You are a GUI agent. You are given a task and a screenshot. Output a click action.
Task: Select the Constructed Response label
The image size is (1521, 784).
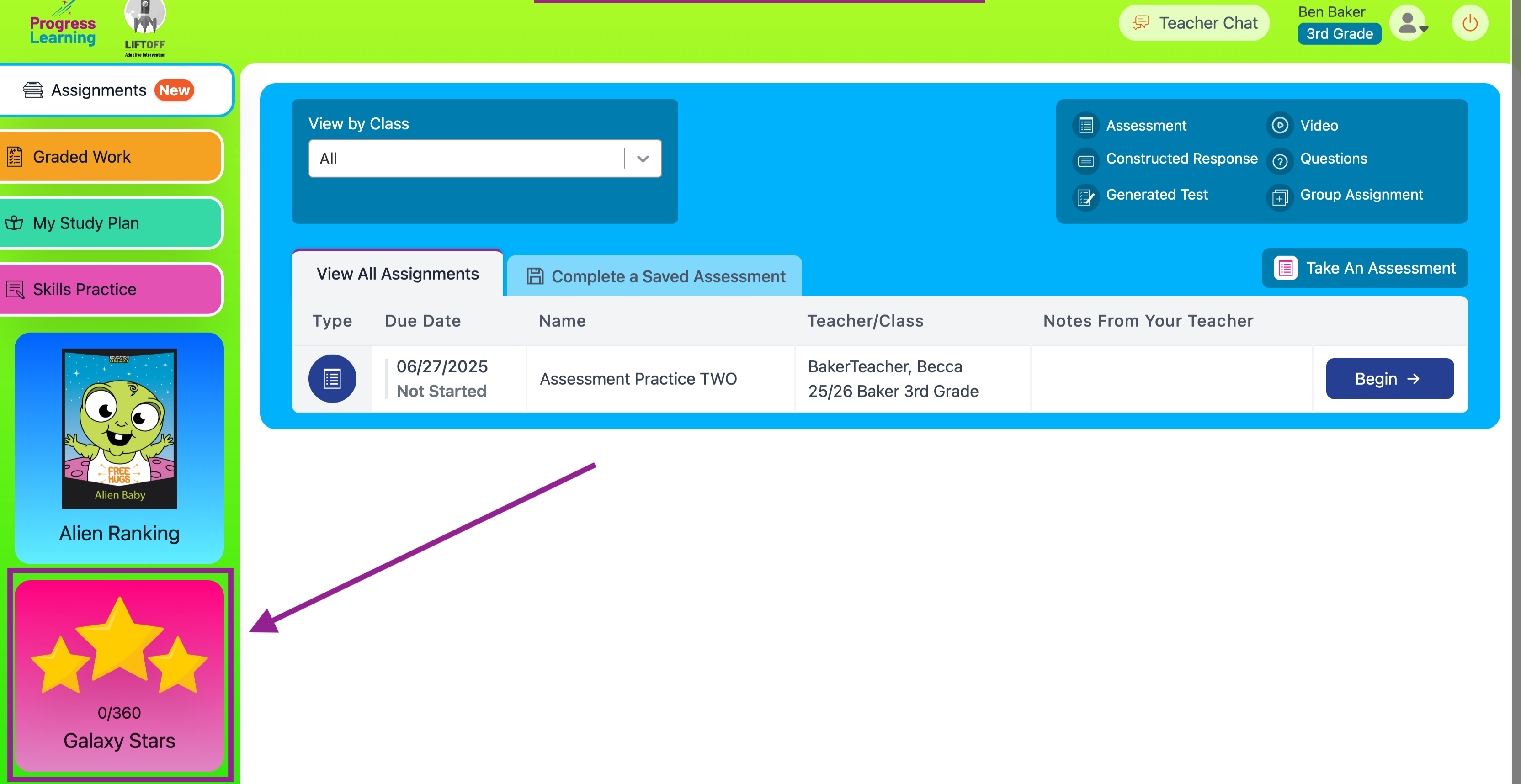pyautogui.click(x=1181, y=159)
